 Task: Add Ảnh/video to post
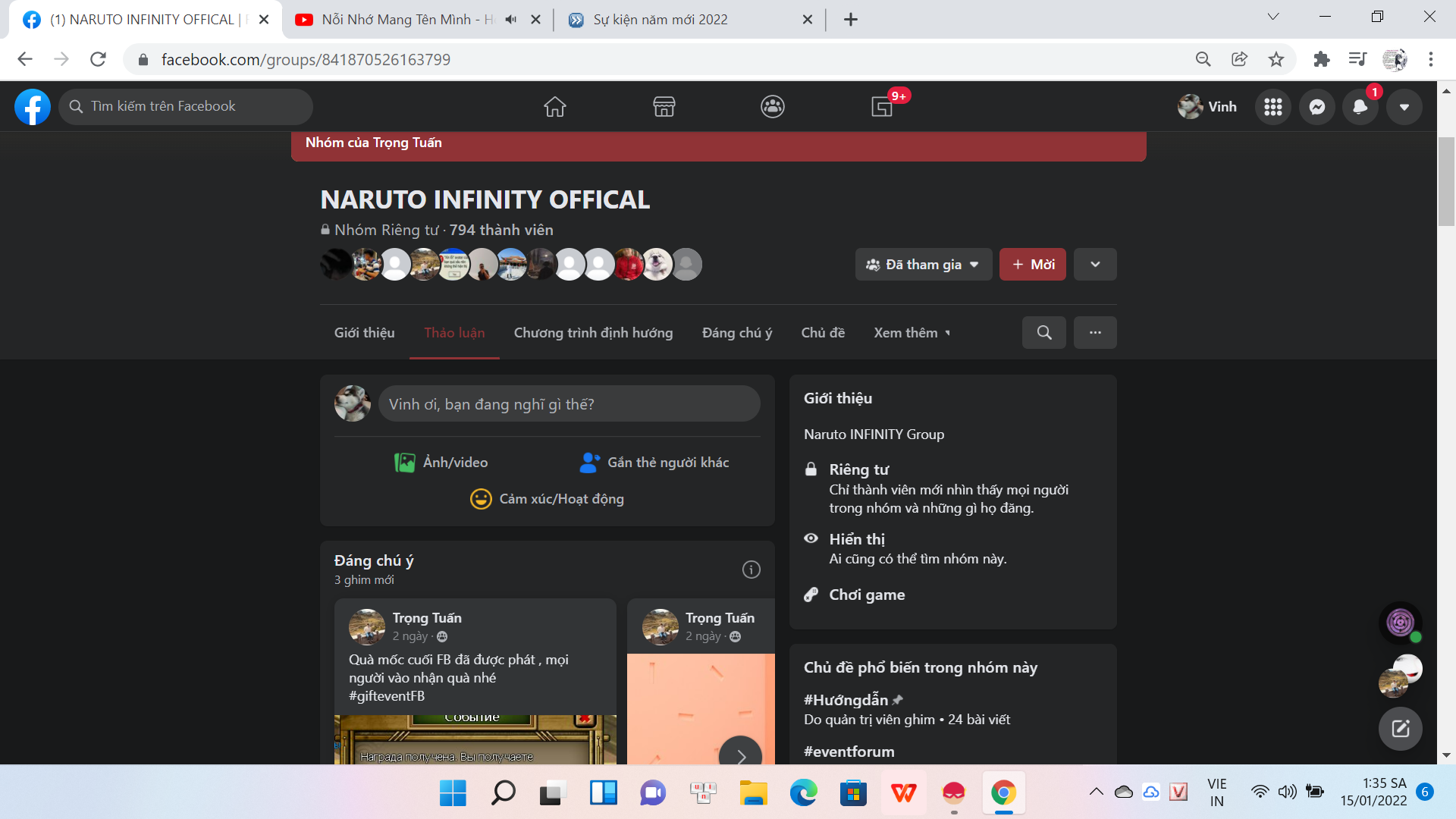(441, 463)
